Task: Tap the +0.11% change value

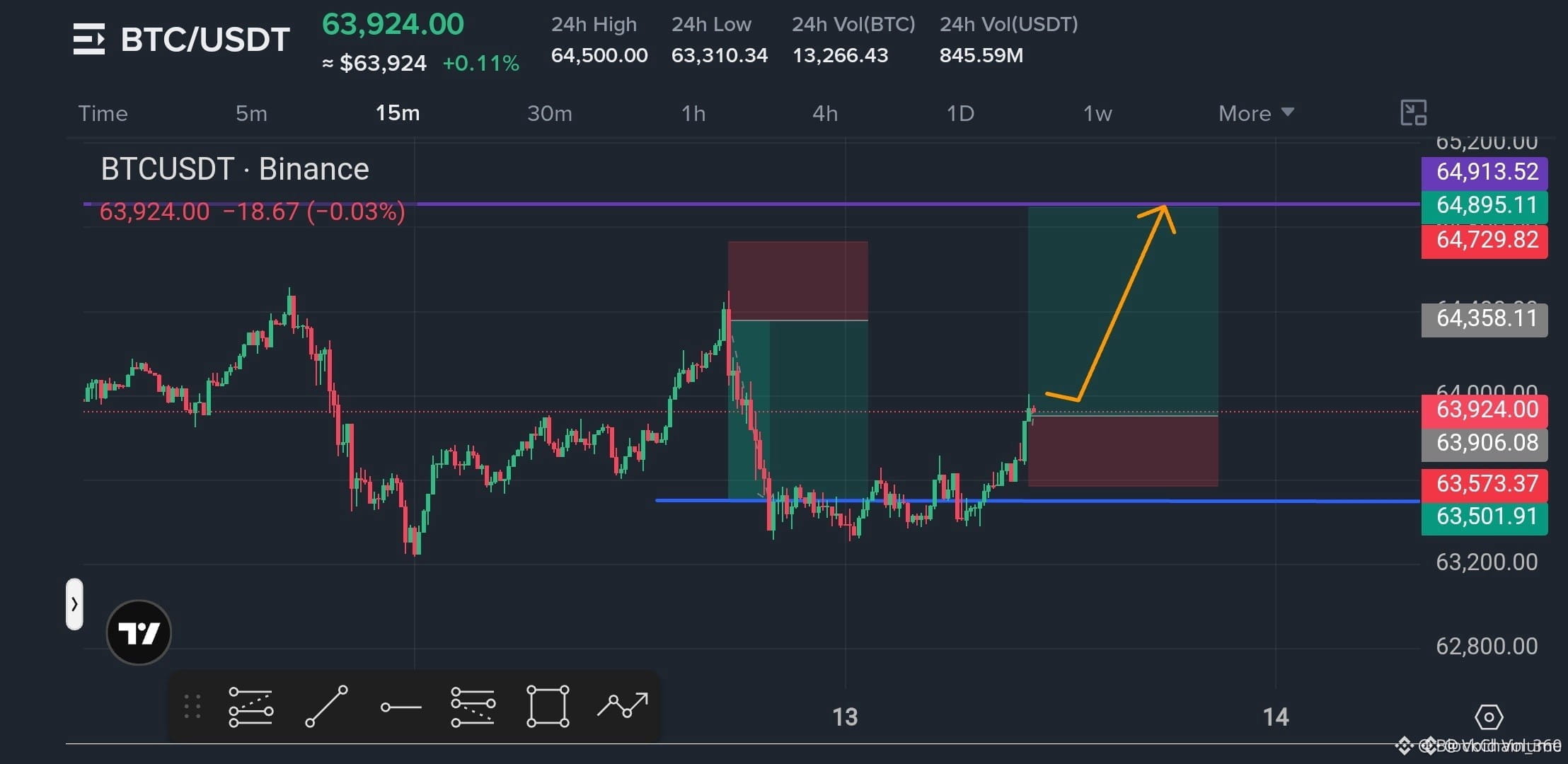Action: (481, 64)
